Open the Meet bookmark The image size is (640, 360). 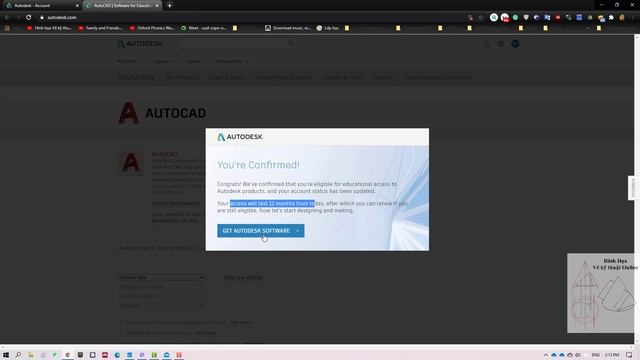pos(204,28)
